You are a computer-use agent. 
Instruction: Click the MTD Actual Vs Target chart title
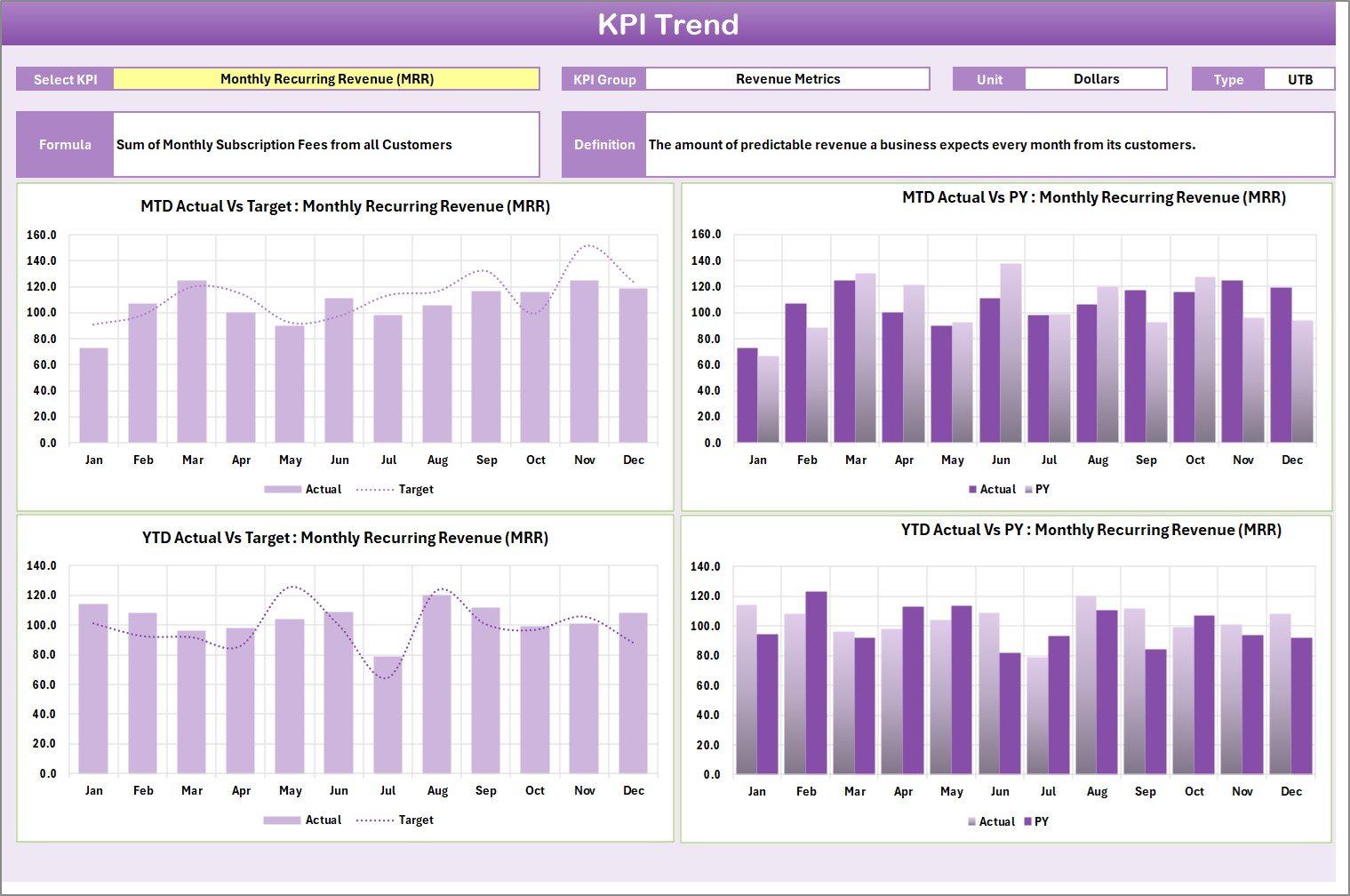[346, 206]
